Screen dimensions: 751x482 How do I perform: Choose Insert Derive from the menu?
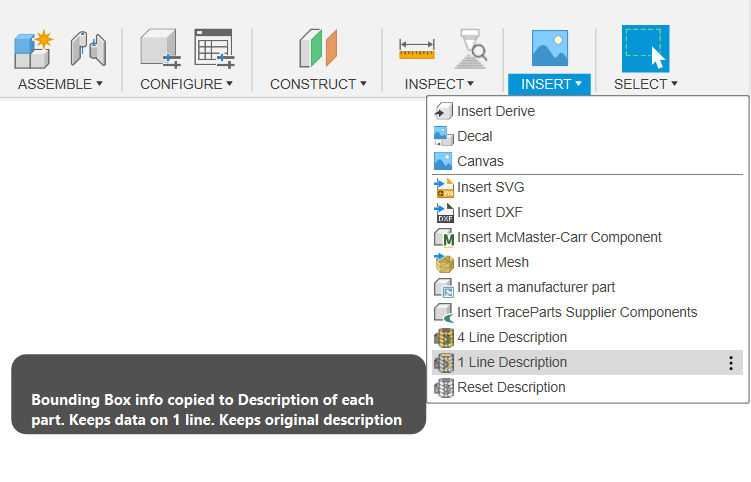[496, 111]
